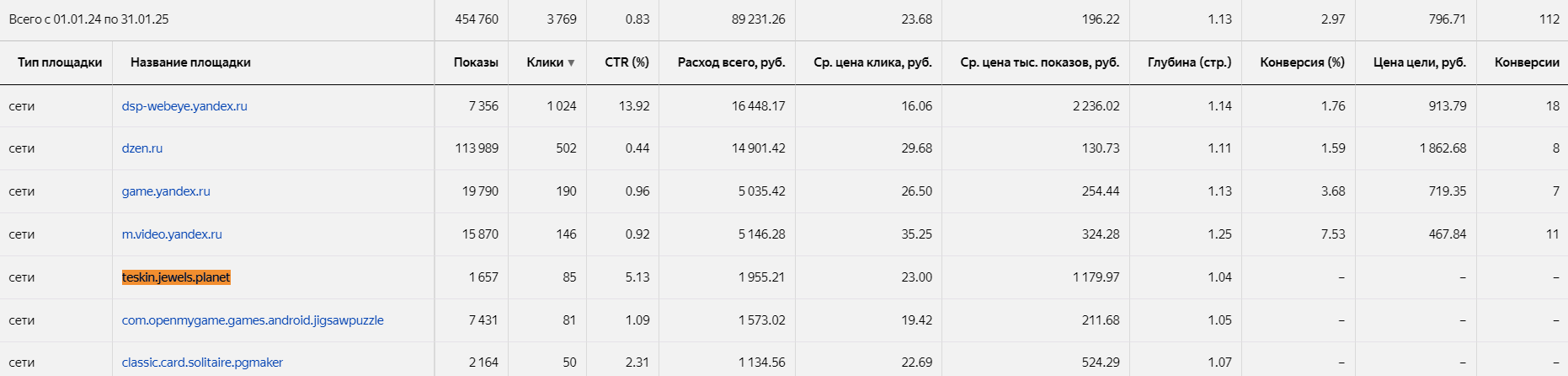Sort by the Глубина (стр.) header

tap(1189, 62)
